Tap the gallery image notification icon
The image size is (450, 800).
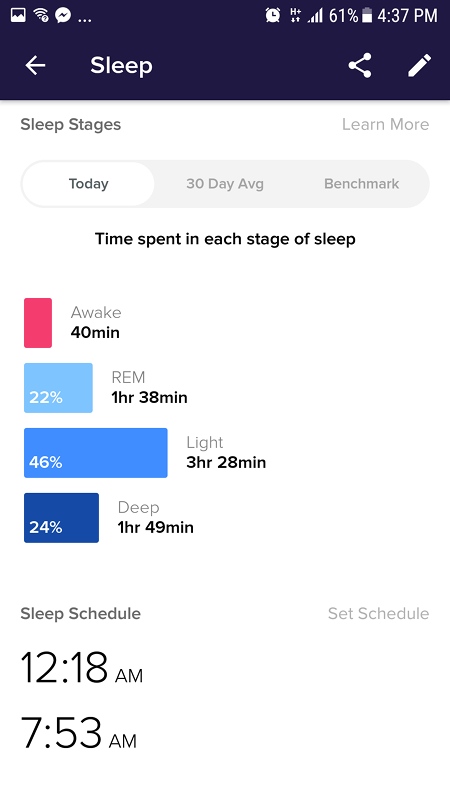(x=18, y=15)
